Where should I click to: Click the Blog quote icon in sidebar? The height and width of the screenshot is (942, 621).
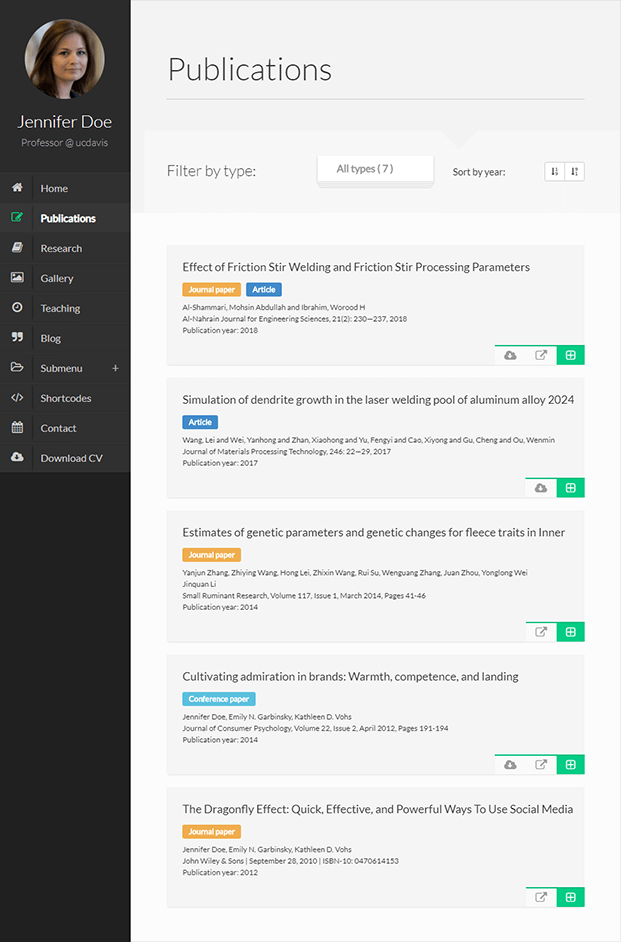[x=16, y=338]
